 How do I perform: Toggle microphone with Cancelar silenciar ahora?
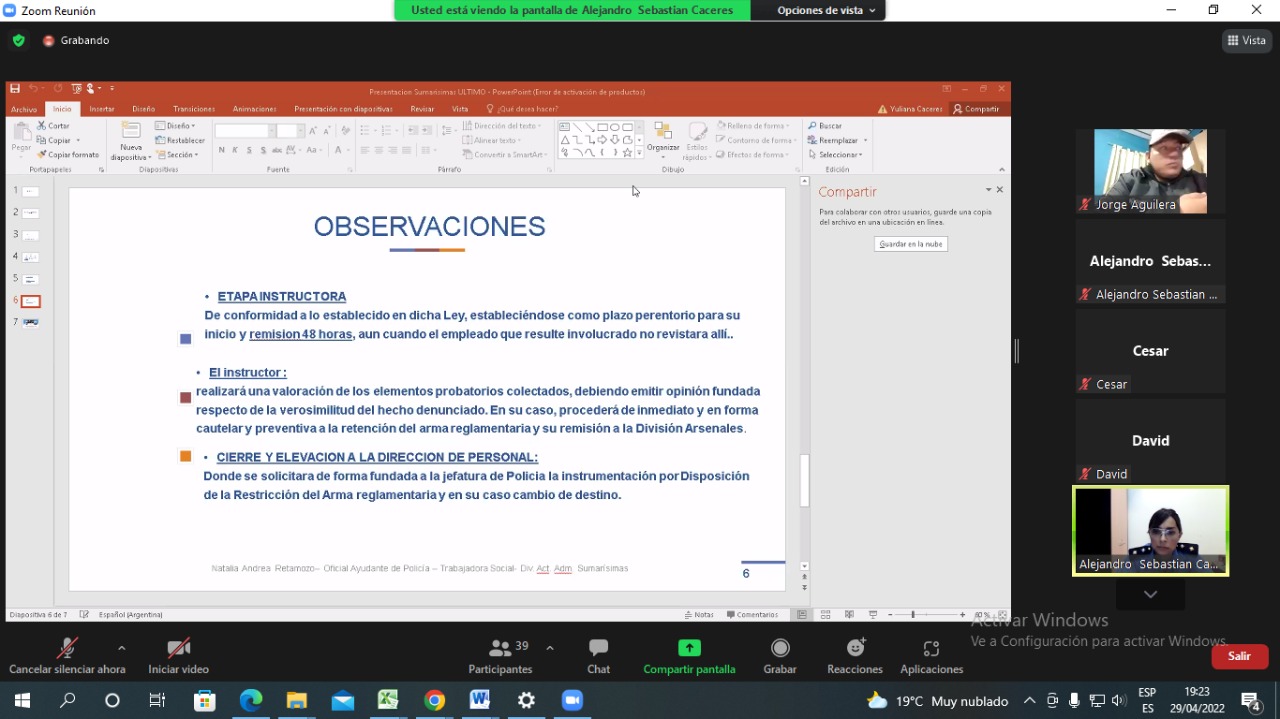coord(67,649)
